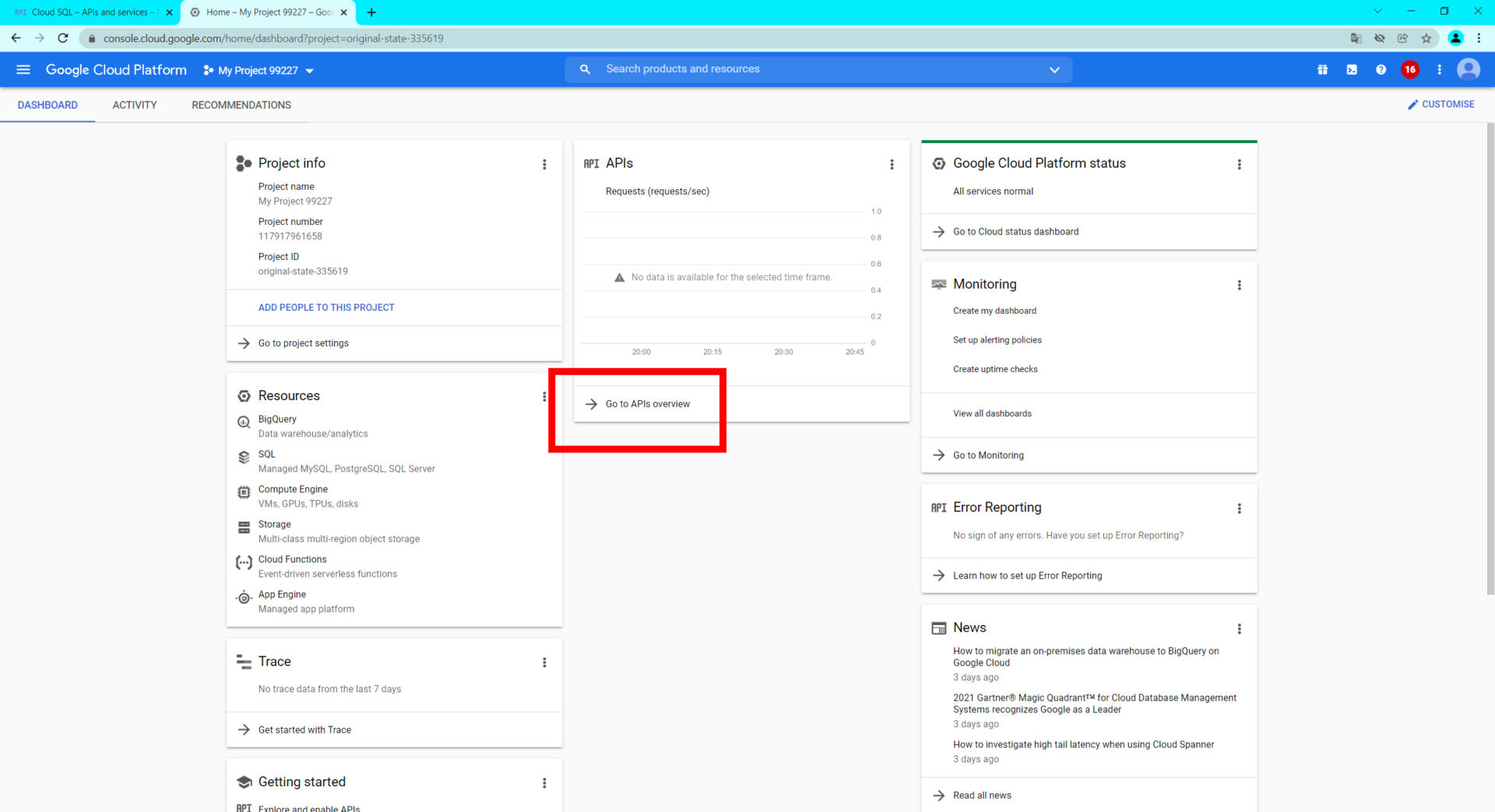Open notifications badge showing 16

[1409, 69]
